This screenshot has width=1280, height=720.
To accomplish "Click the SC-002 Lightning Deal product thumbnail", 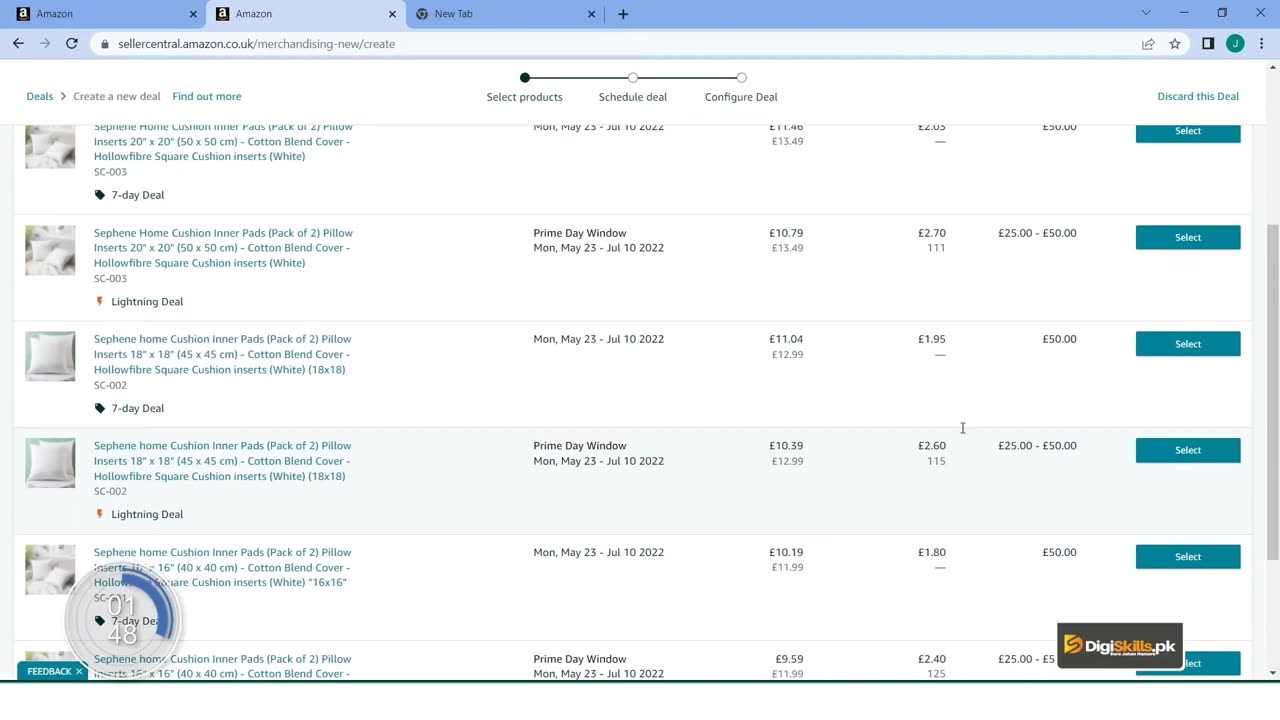I will pos(50,463).
